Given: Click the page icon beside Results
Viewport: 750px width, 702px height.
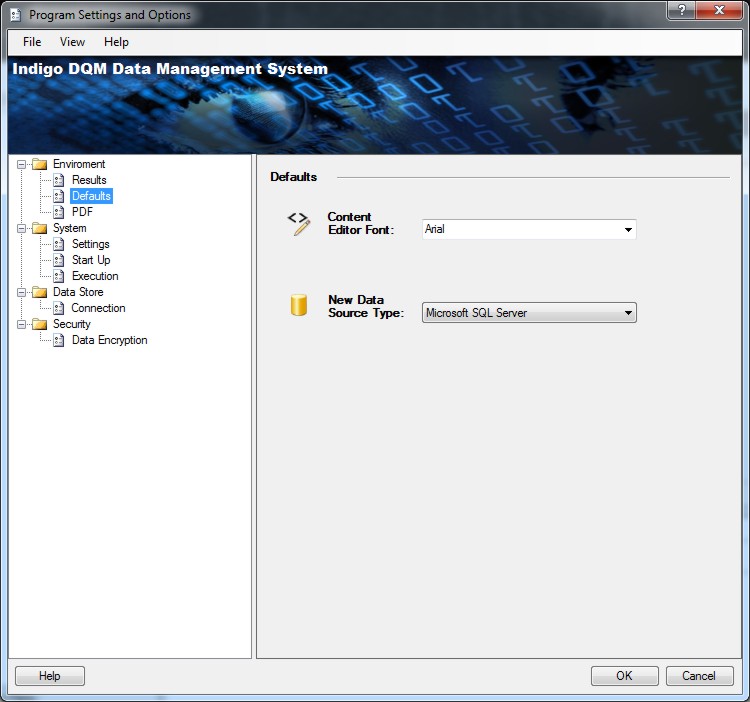Looking at the screenshot, I should (x=59, y=180).
